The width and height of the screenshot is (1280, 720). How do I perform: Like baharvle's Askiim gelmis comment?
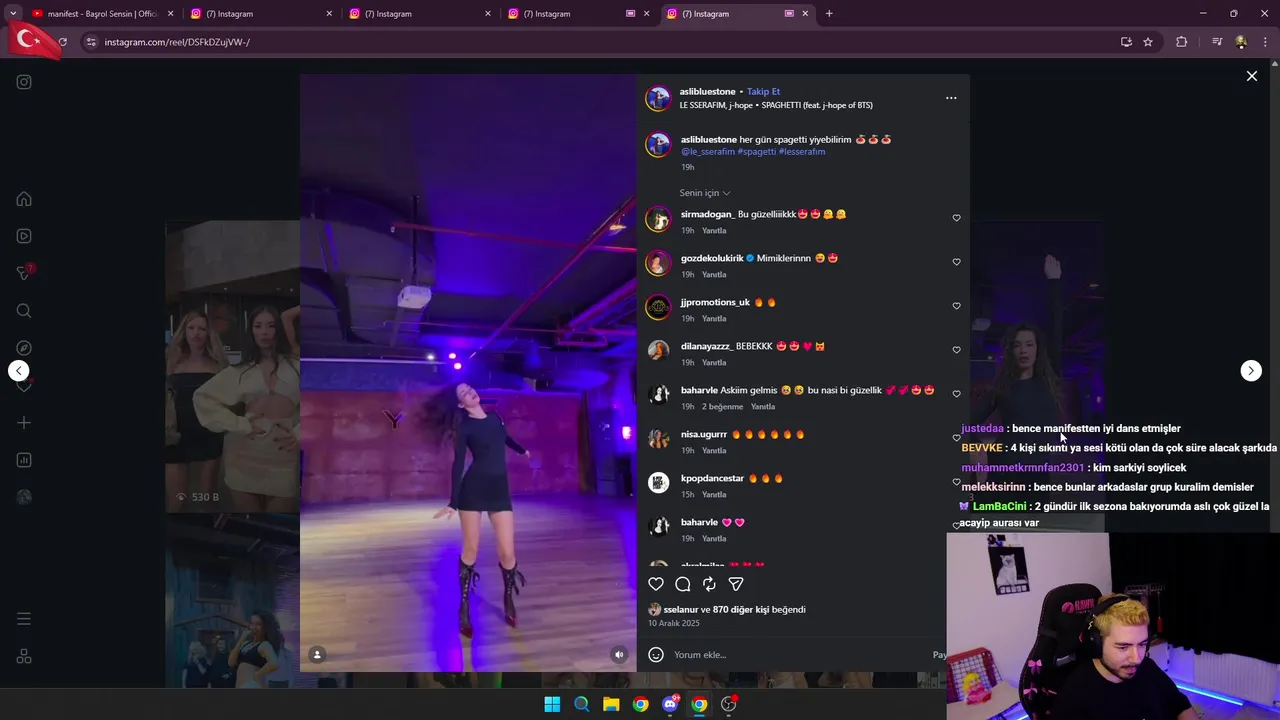956,394
